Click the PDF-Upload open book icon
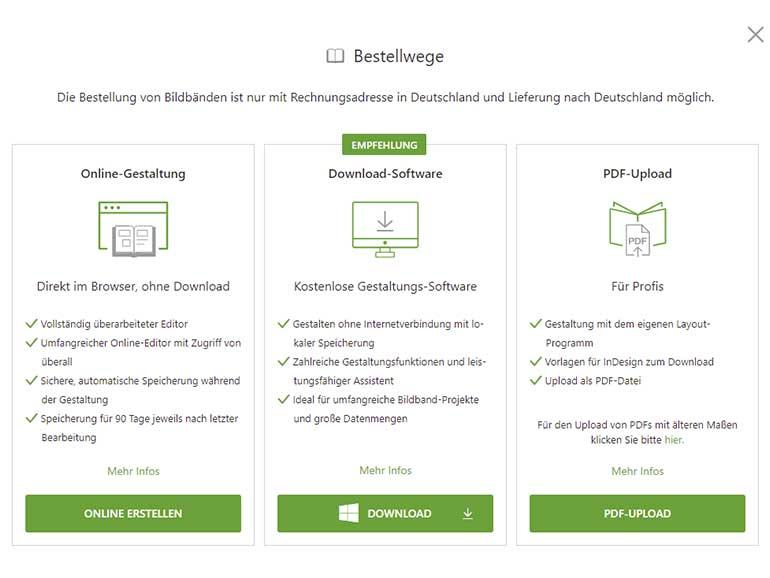Screen dimensions: 770x578 click(637, 229)
